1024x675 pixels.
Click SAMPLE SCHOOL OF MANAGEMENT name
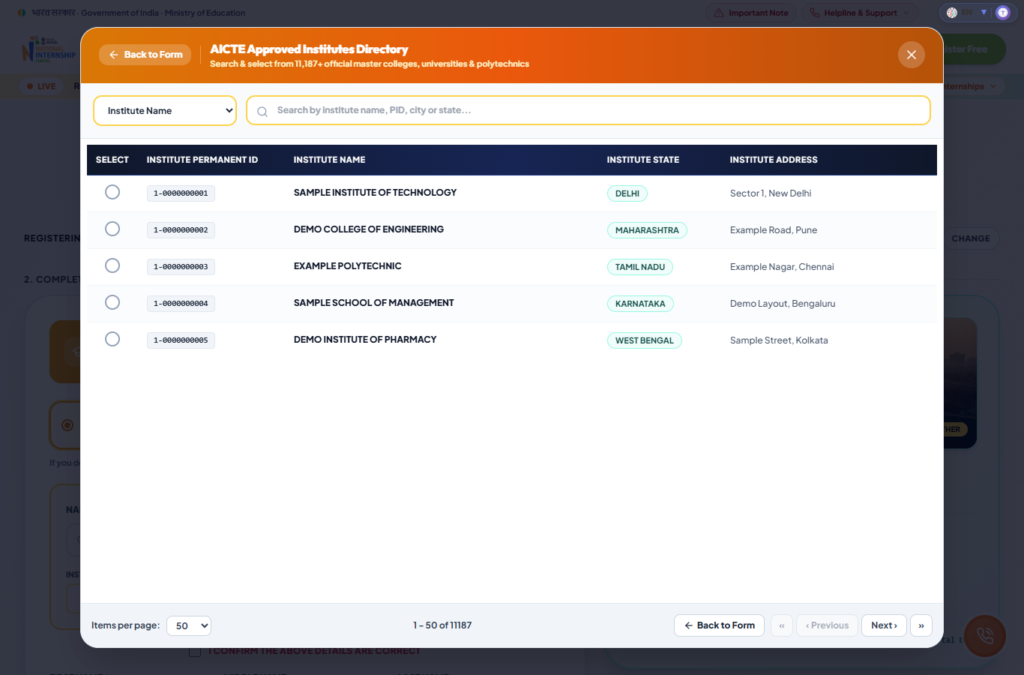click(x=374, y=302)
